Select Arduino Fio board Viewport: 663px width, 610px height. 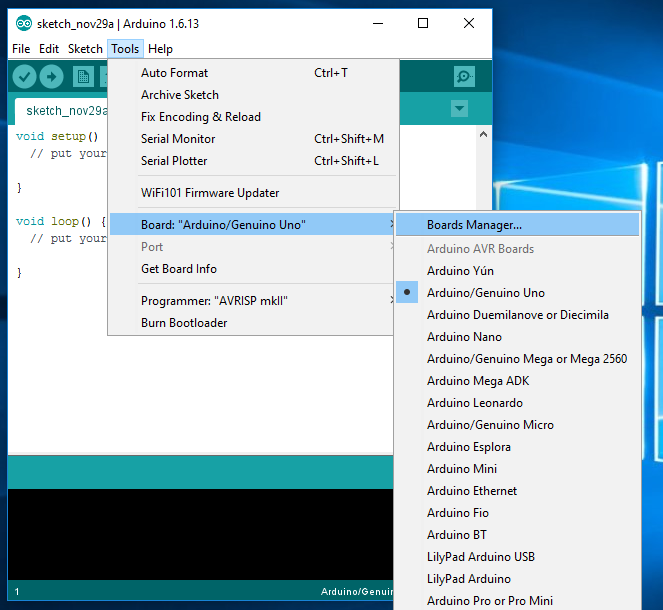[517, 512]
